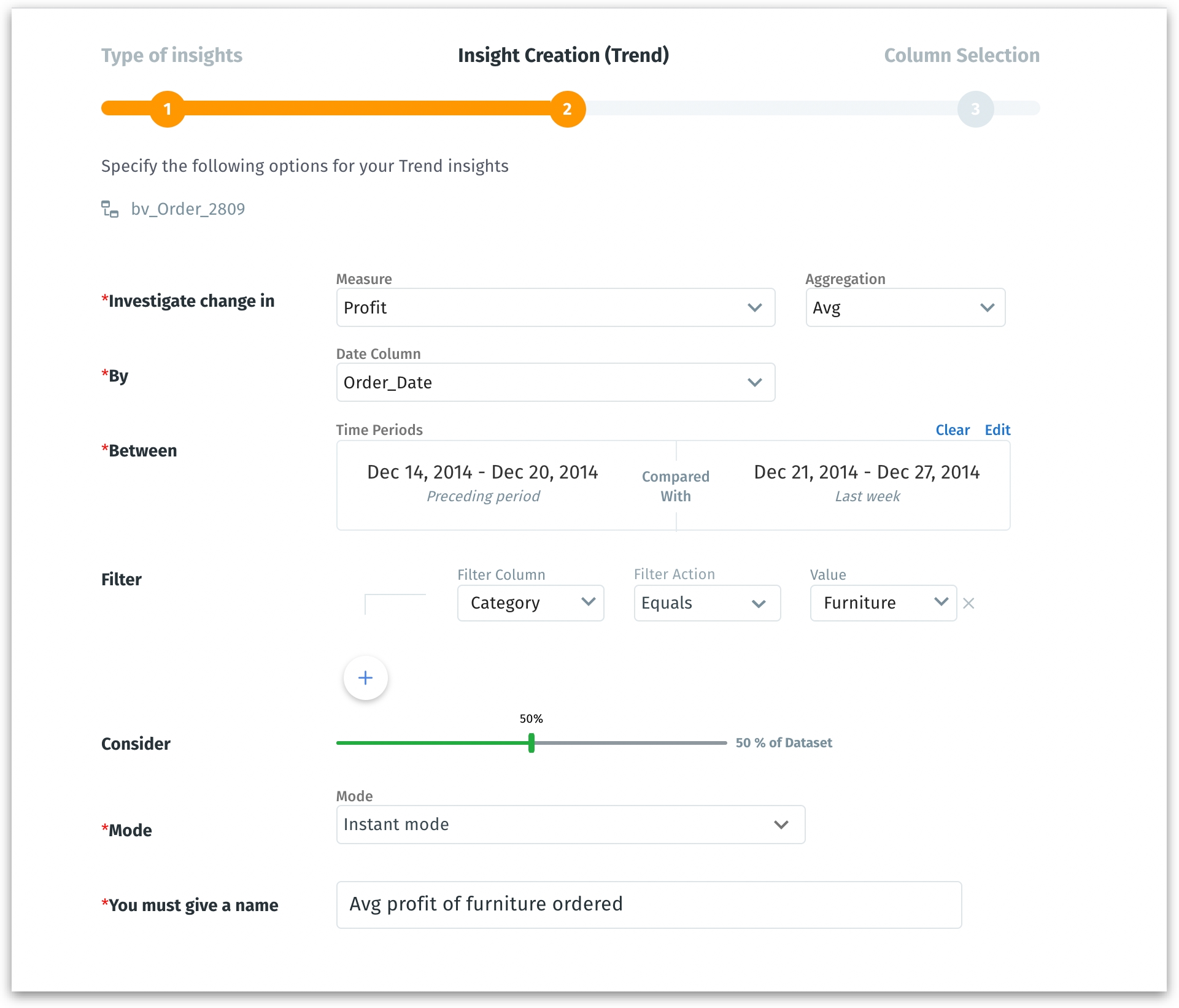The height and width of the screenshot is (1008, 1179).
Task: Switch to Type of insights step
Action: click(172, 55)
